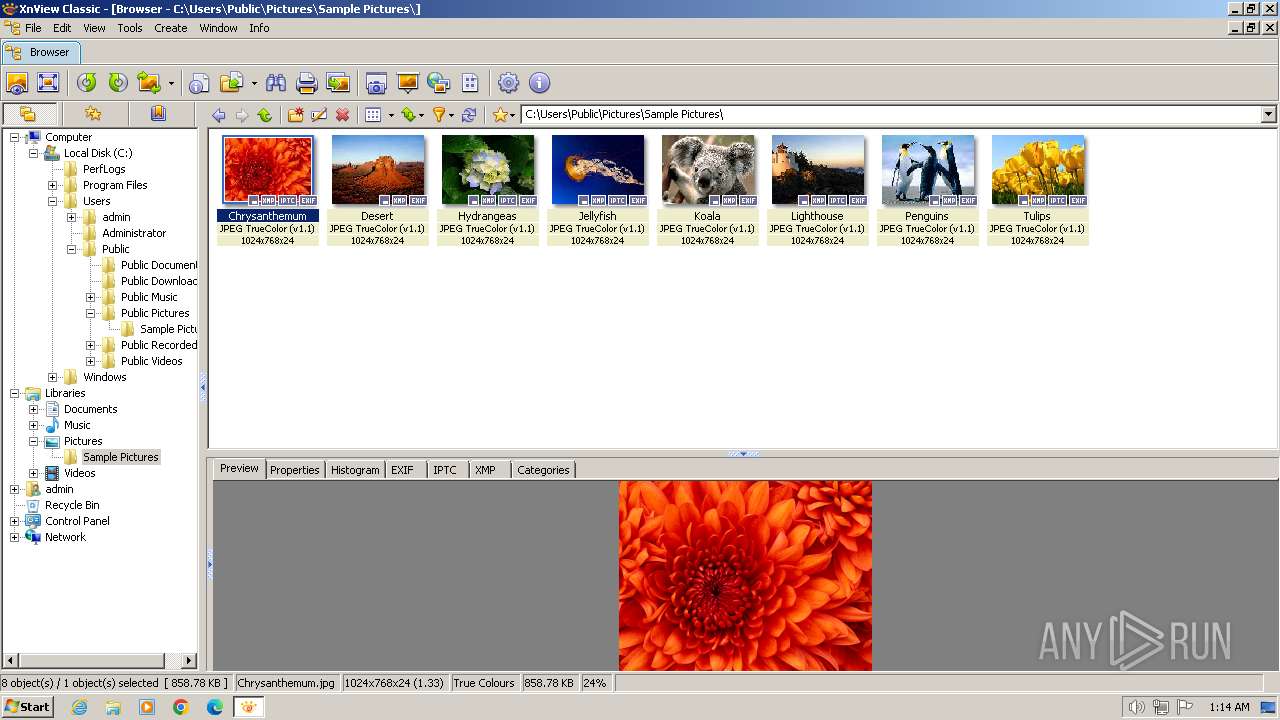Select the Penguins thumbnail

pos(927,170)
